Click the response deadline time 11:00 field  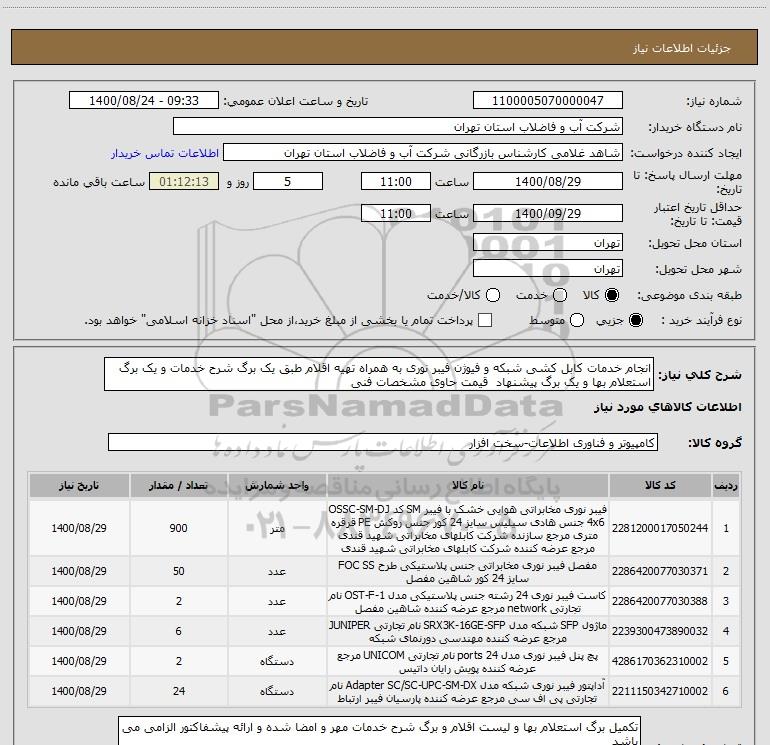(x=396, y=181)
